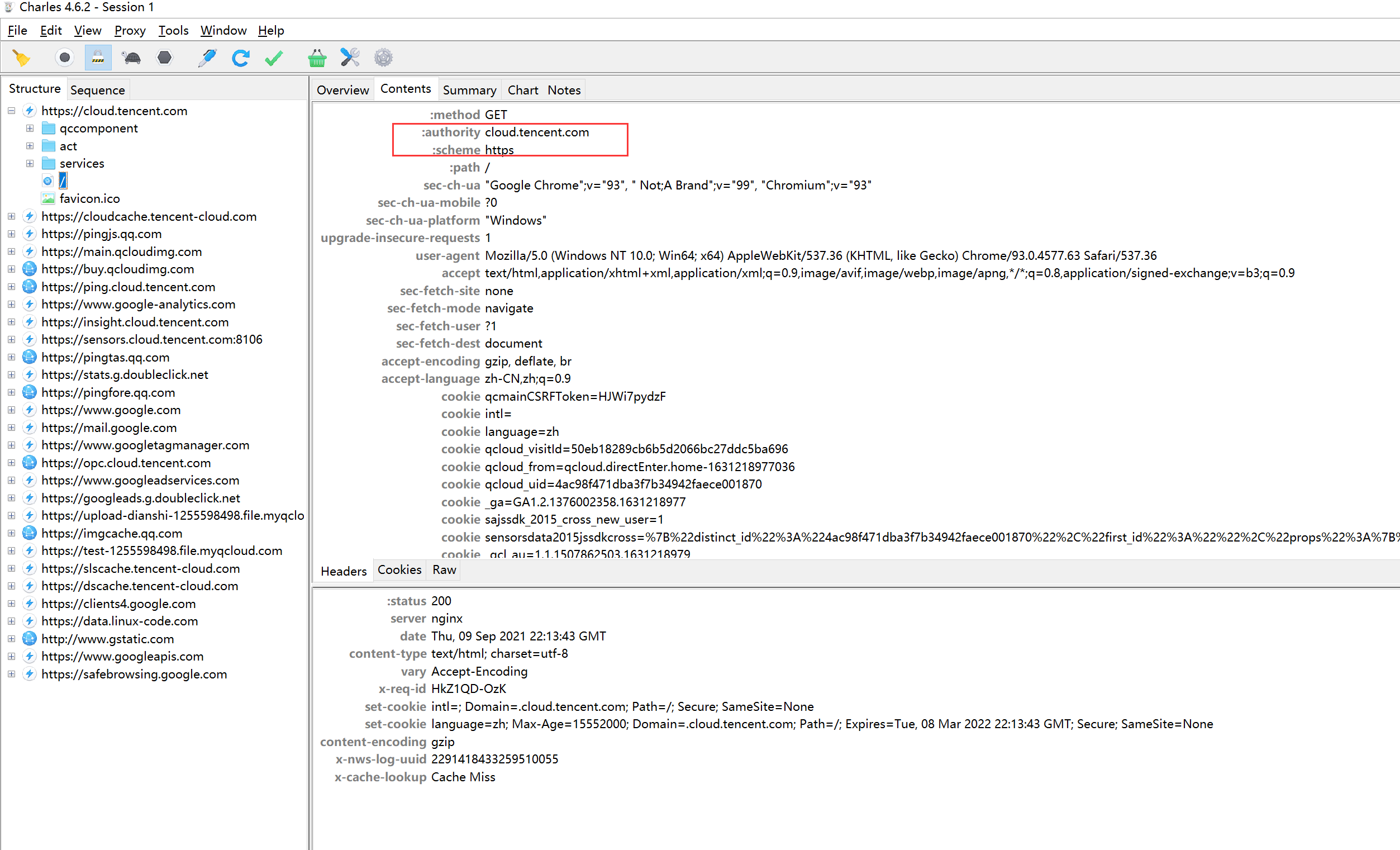Expand pingjs.qq.com host node

pos(11,234)
